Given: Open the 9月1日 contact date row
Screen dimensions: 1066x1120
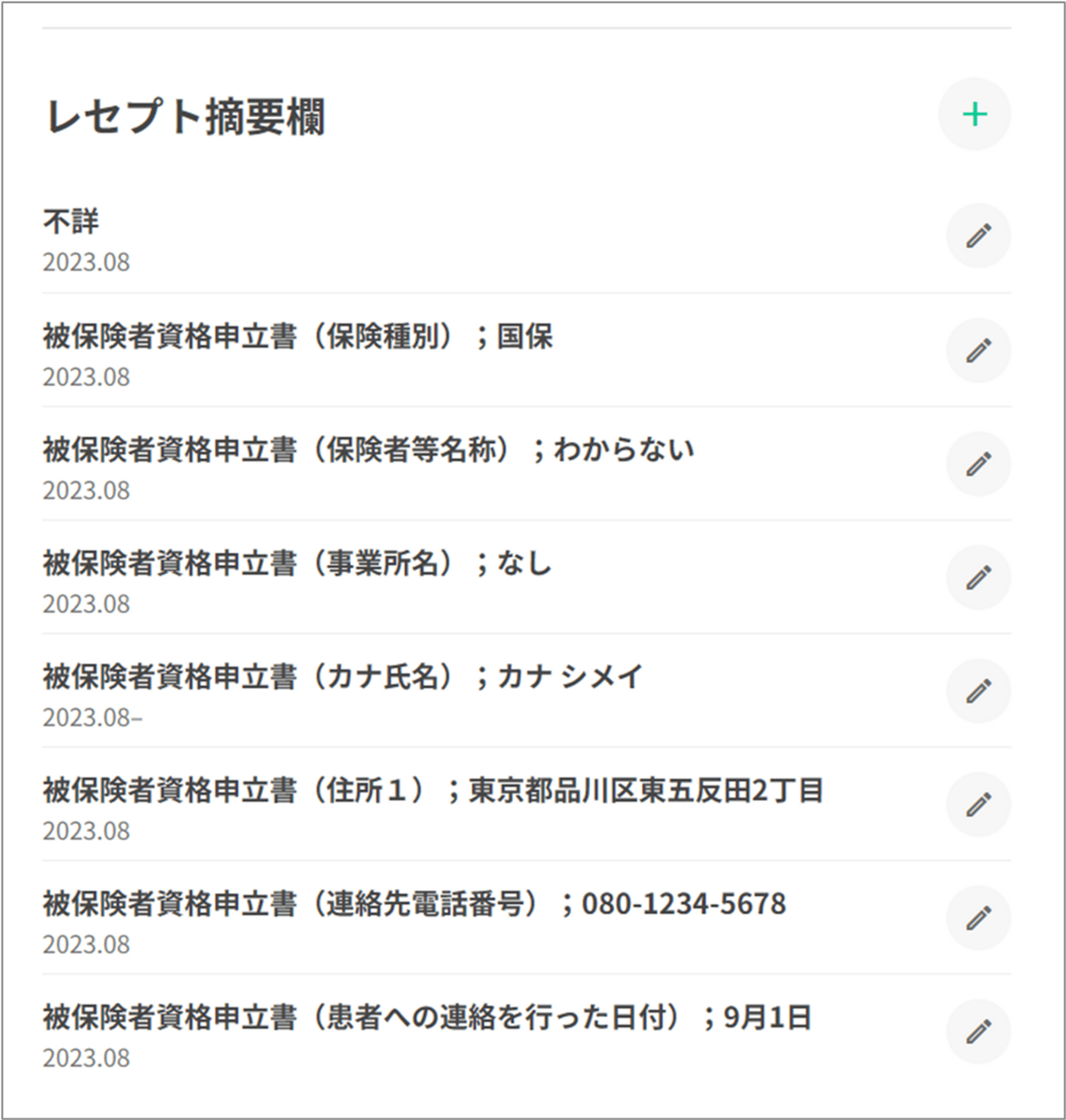Looking at the screenshot, I should [427, 1017].
